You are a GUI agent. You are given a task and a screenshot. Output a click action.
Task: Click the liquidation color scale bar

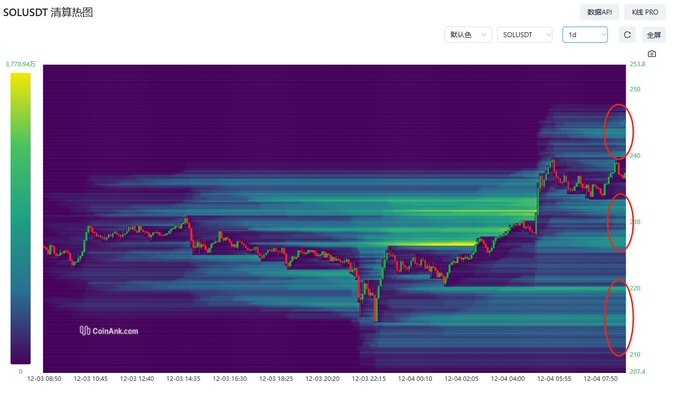click(20, 218)
